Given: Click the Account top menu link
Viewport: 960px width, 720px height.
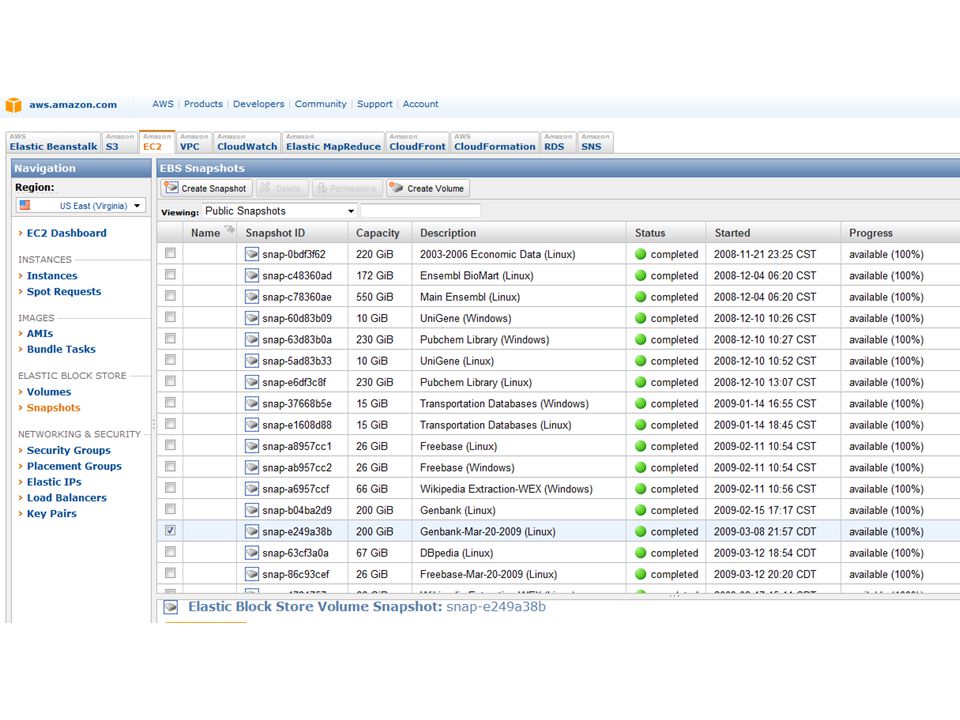Looking at the screenshot, I should pyautogui.click(x=420, y=104).
